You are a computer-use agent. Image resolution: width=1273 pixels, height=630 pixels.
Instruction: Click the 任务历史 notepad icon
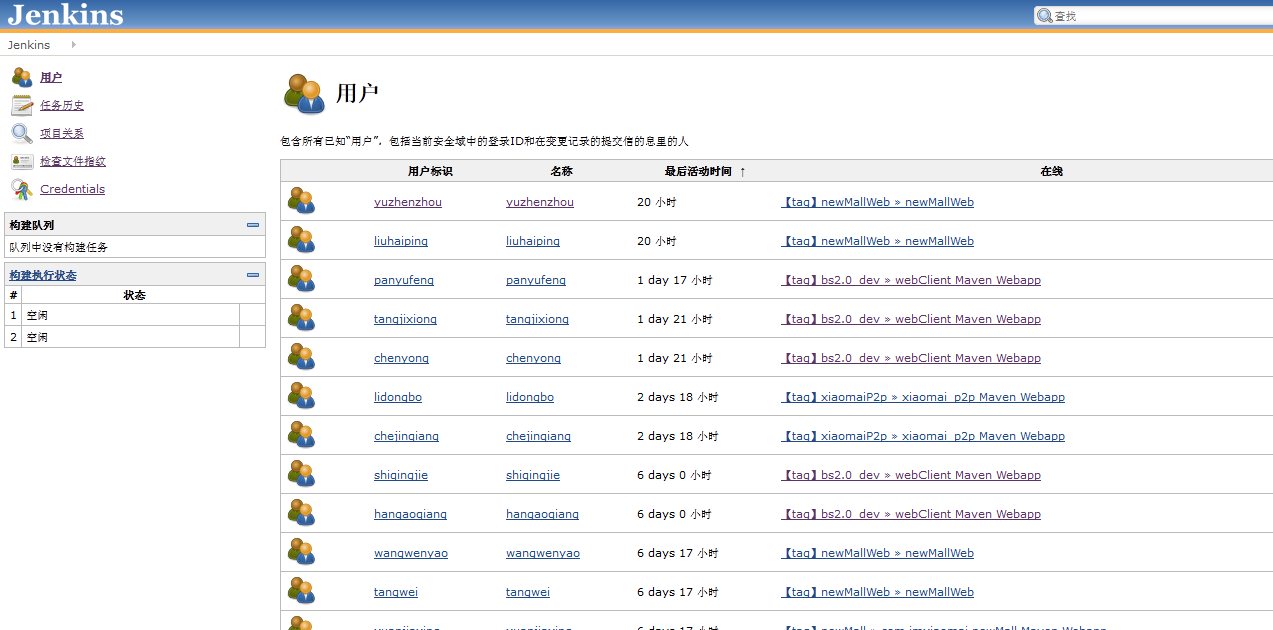(22, 105)
